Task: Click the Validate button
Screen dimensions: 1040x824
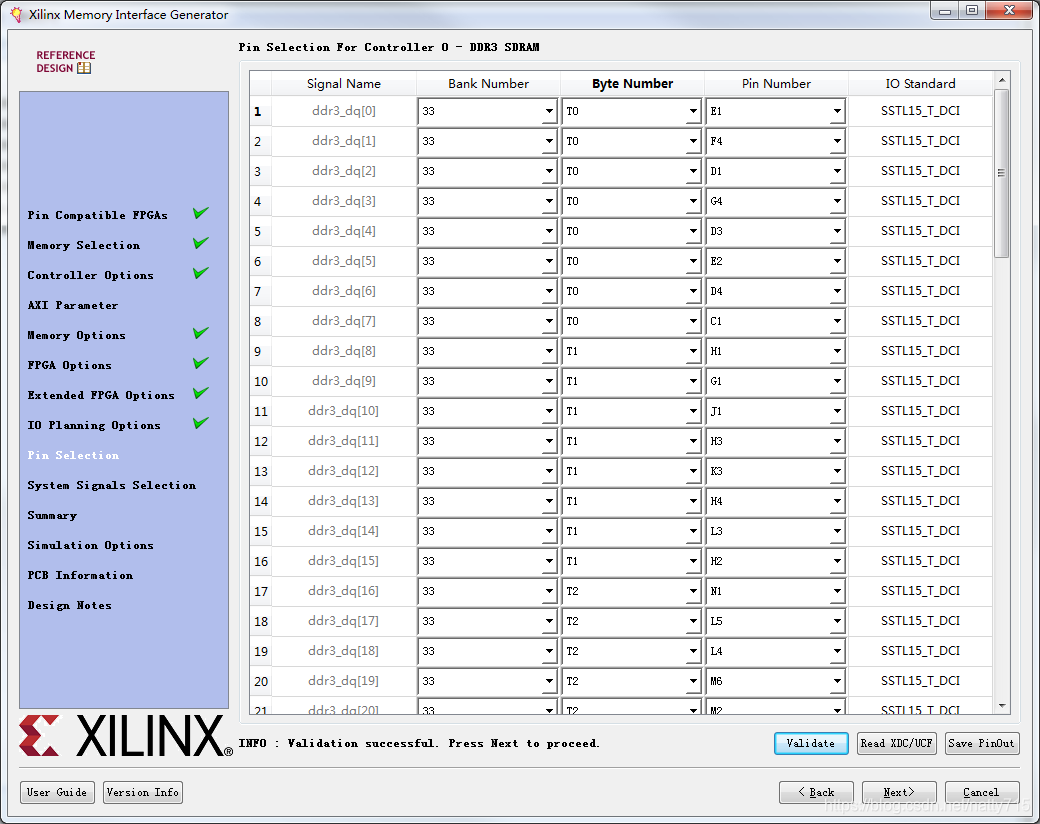Action: [x=811, y=744]
